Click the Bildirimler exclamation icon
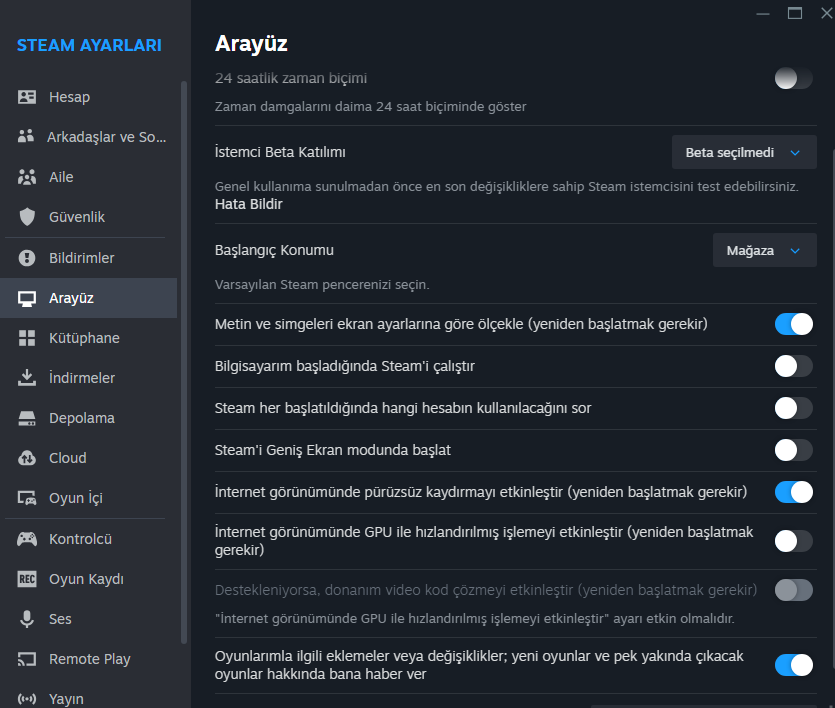835x708 pixels. 27,258
